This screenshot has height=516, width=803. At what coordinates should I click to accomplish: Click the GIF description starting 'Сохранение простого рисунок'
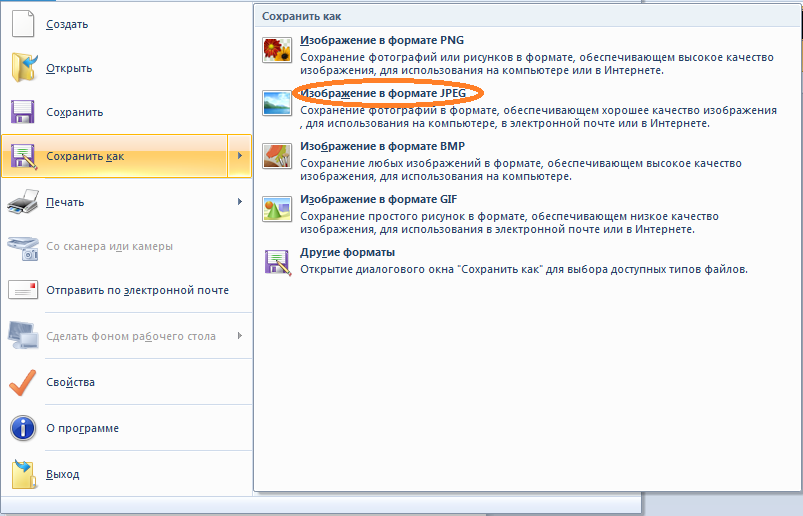510,223
